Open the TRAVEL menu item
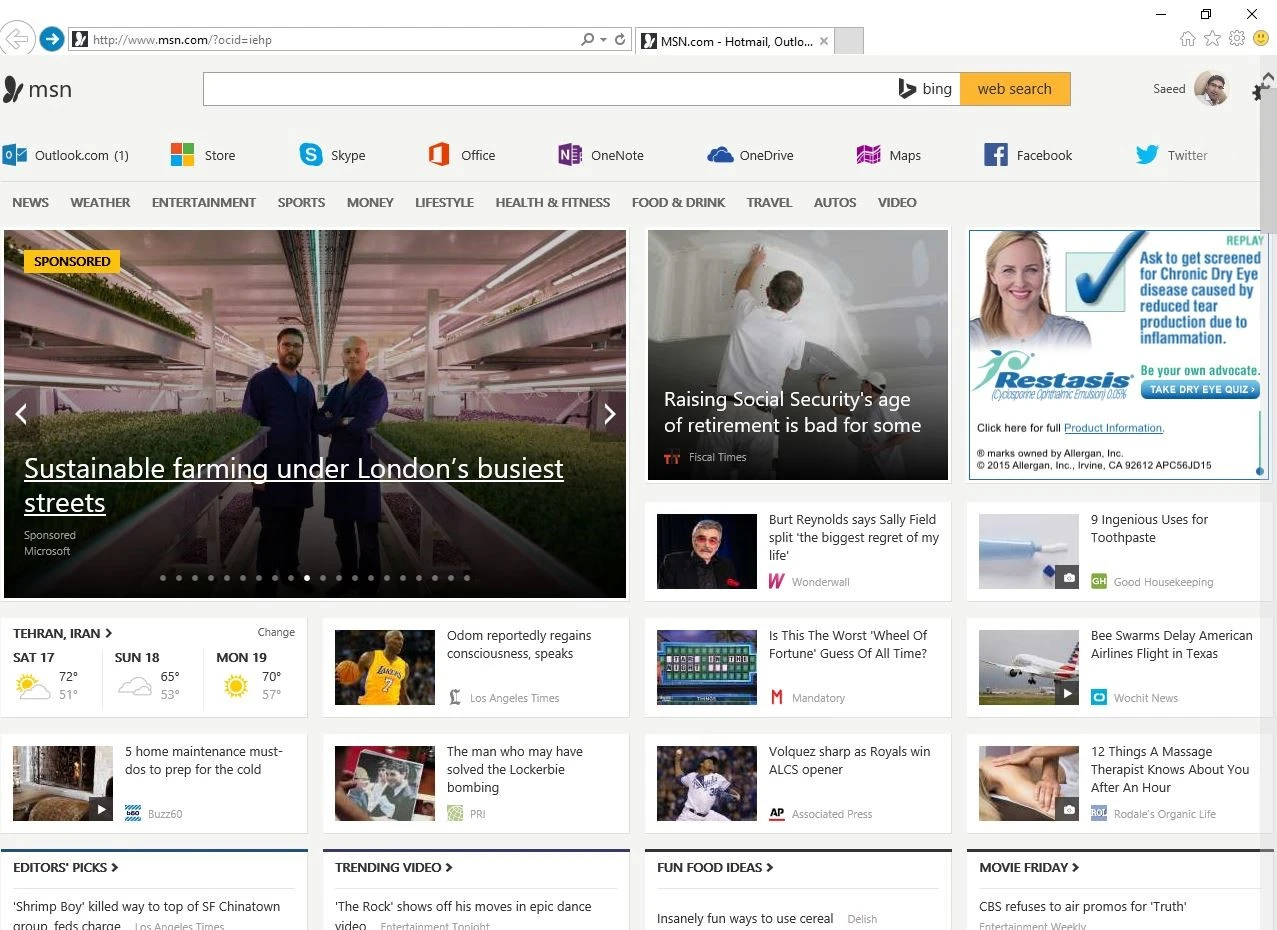The height and width of the screenshot is (930, 1277). coord(769,202)
